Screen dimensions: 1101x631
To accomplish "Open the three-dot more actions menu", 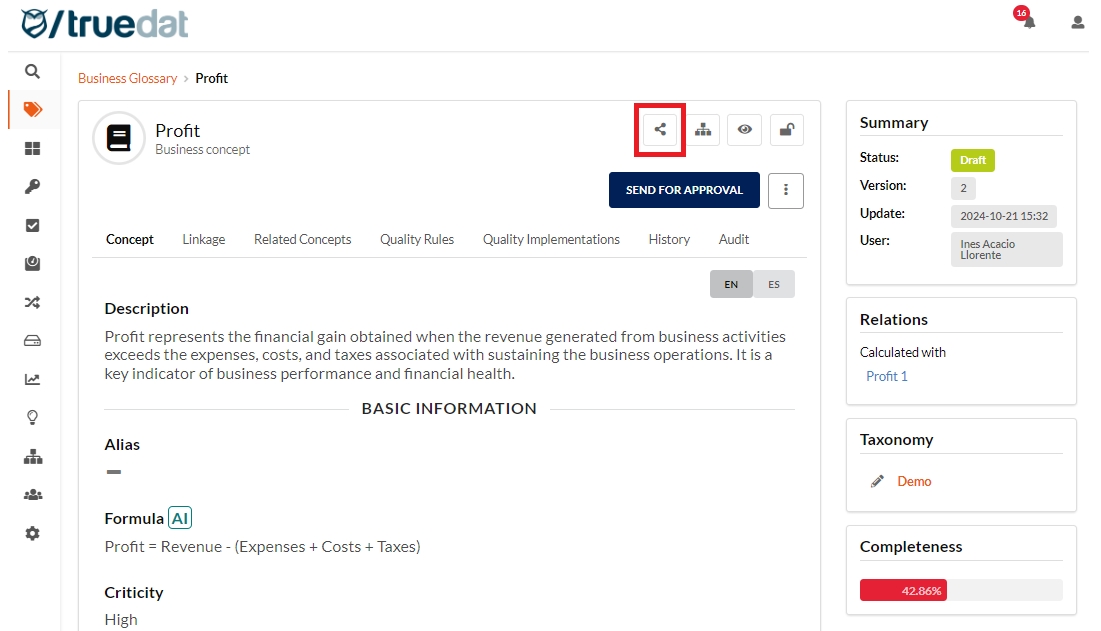I will 786,190.
